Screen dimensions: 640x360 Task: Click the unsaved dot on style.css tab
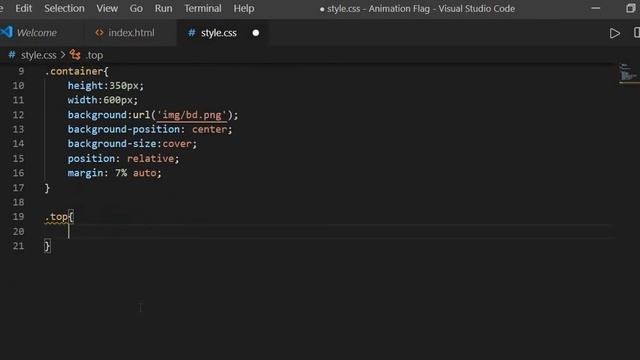click(256, 33)
